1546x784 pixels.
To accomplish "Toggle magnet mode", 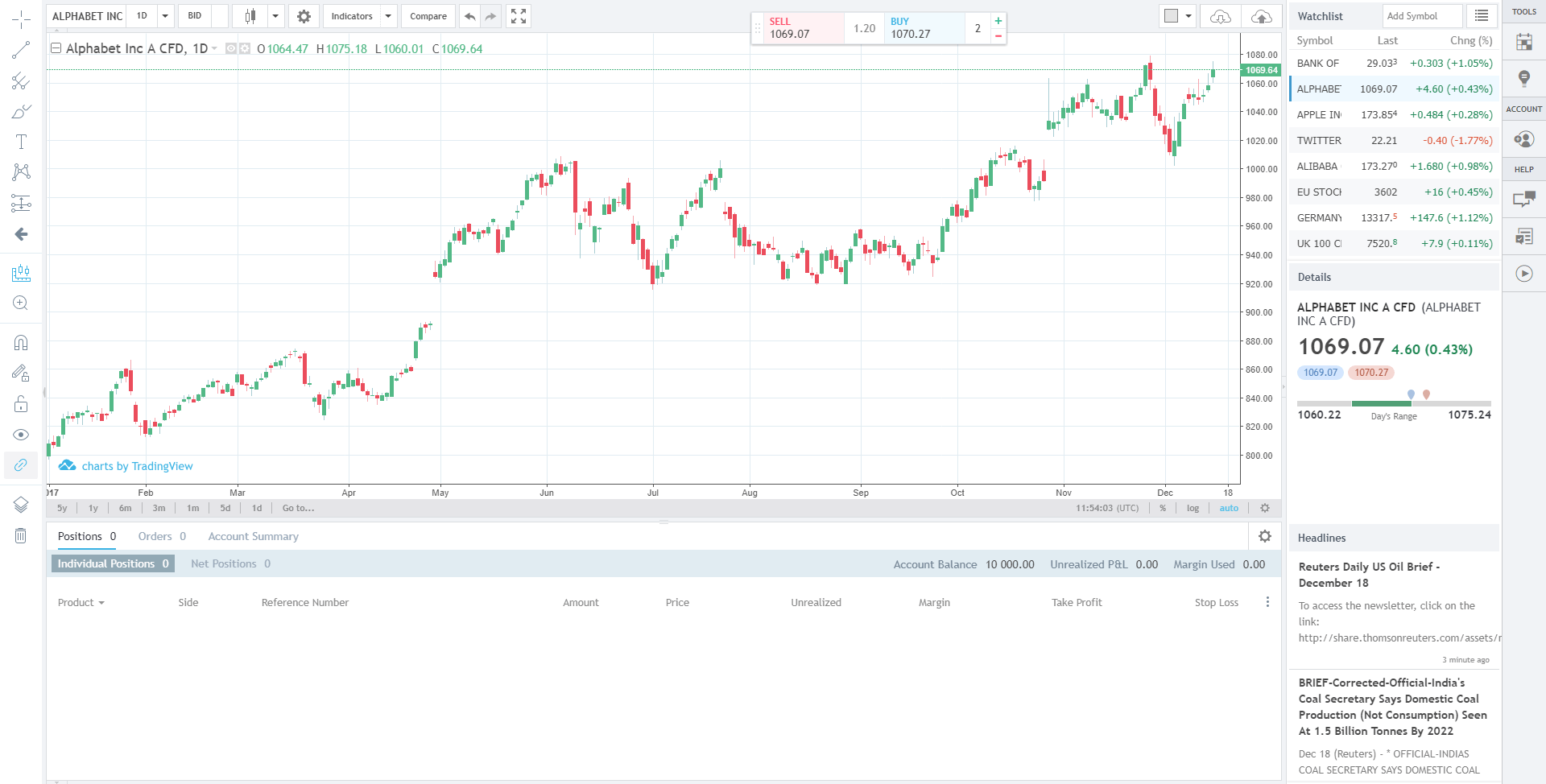I will point(21,342).
